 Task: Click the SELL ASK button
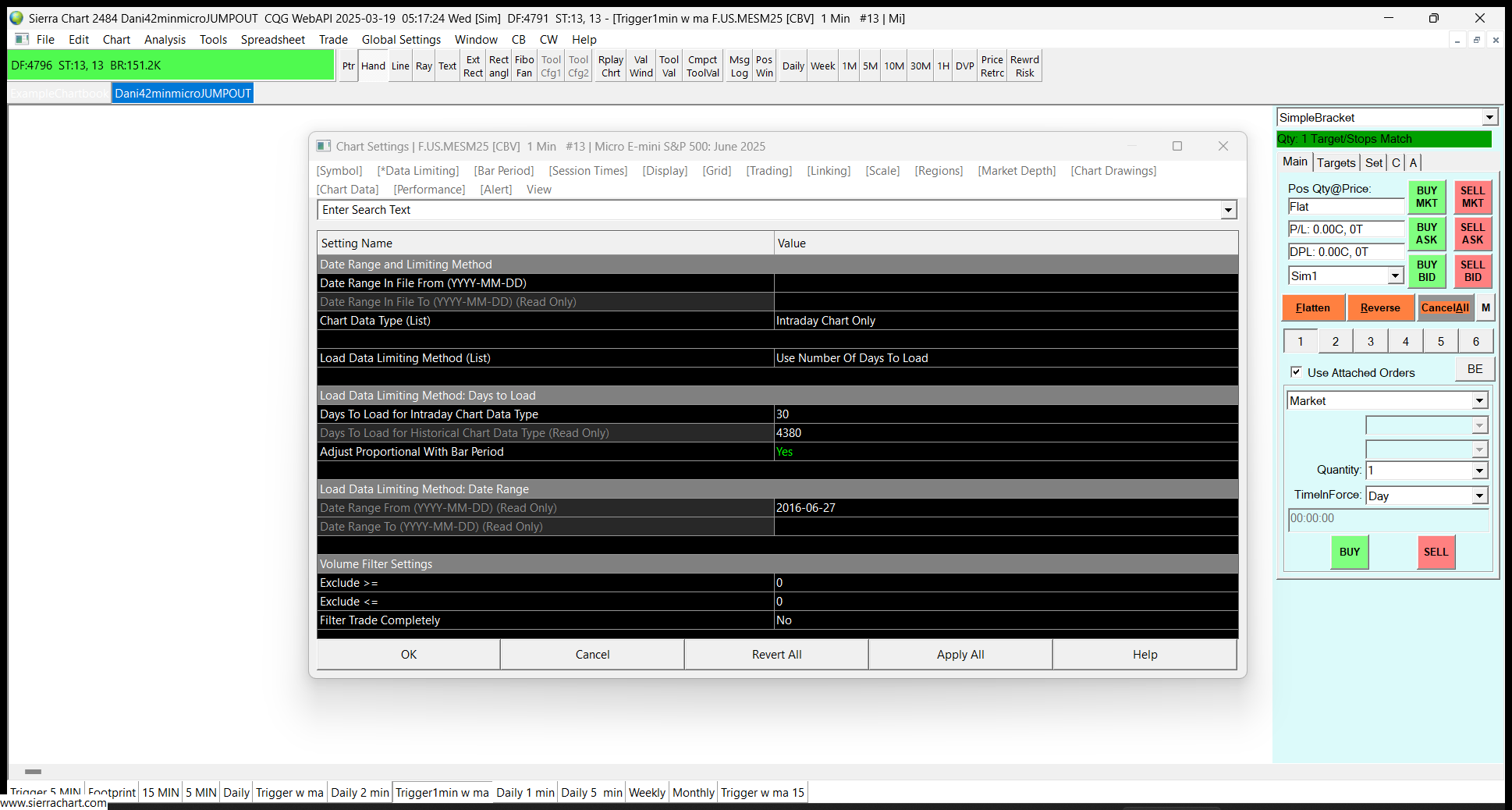click(1472, 234)
